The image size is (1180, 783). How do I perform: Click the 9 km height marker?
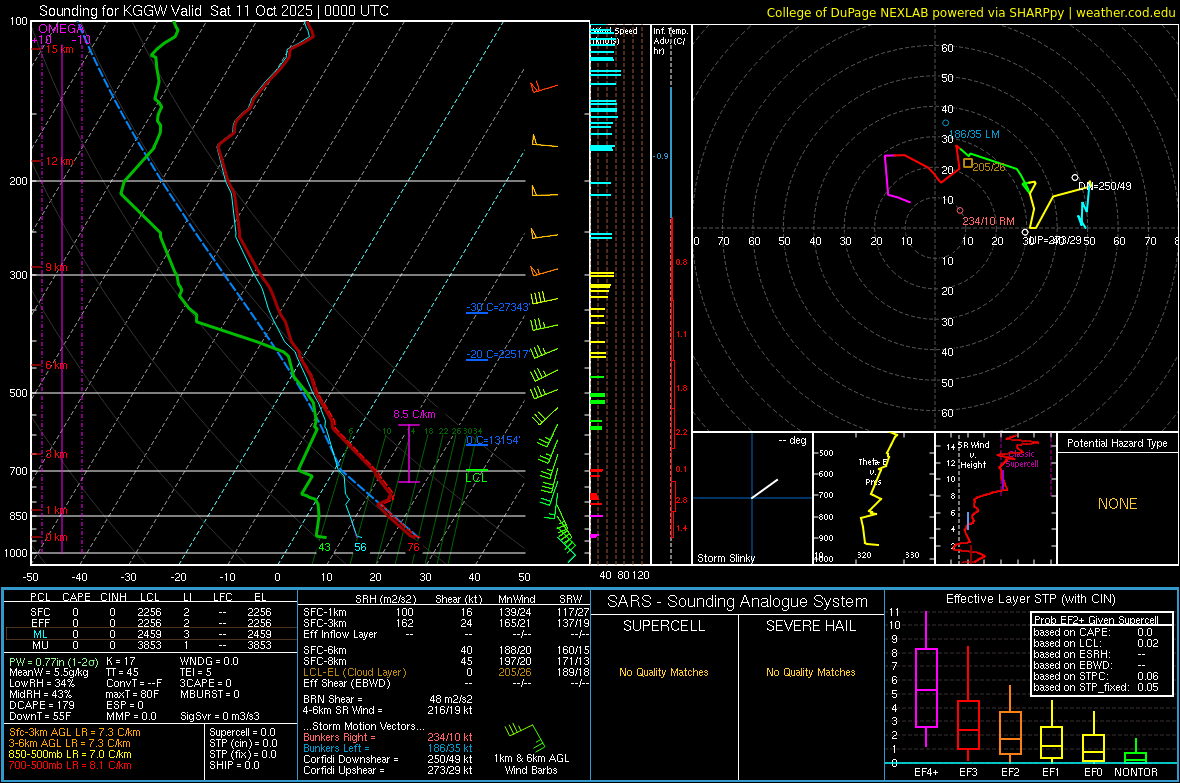point(56,267)
